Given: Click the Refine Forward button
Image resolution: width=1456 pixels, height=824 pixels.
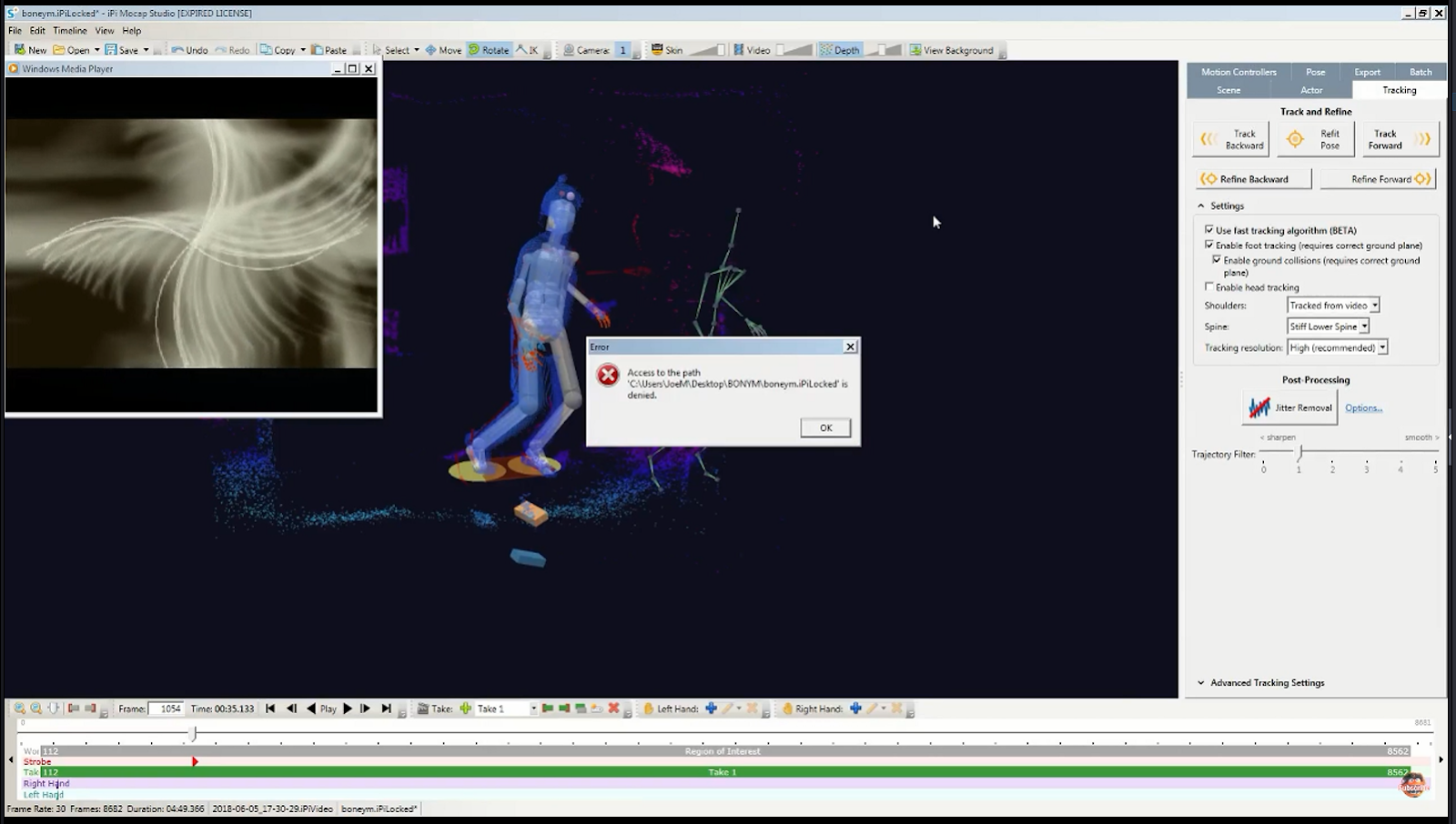Looking at the screenshot, I should click(1378, 179).
